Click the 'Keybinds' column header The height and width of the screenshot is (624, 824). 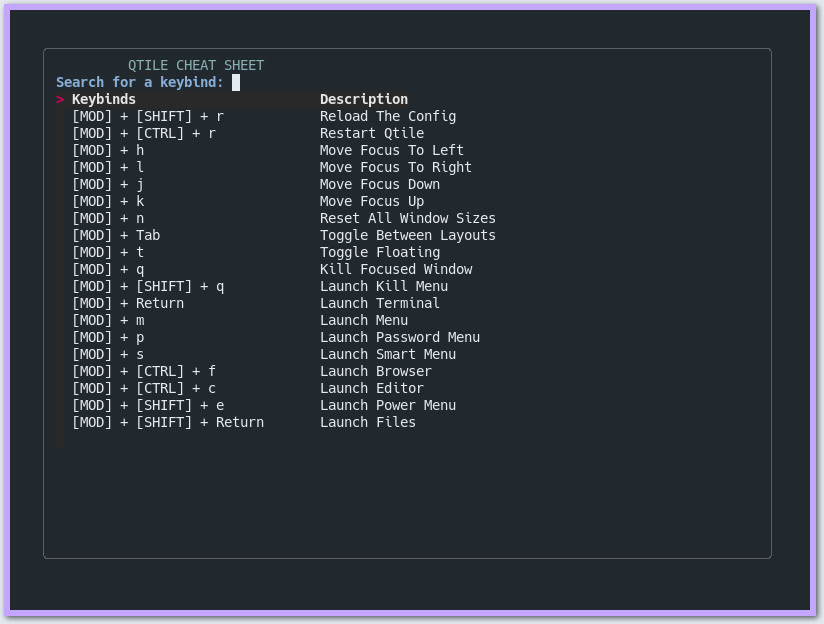(104, 99)
